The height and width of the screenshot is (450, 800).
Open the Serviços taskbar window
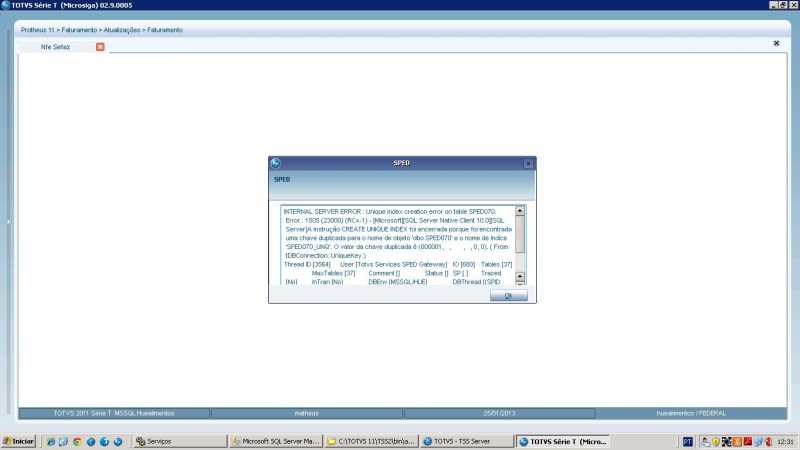(x=180, y=441)
